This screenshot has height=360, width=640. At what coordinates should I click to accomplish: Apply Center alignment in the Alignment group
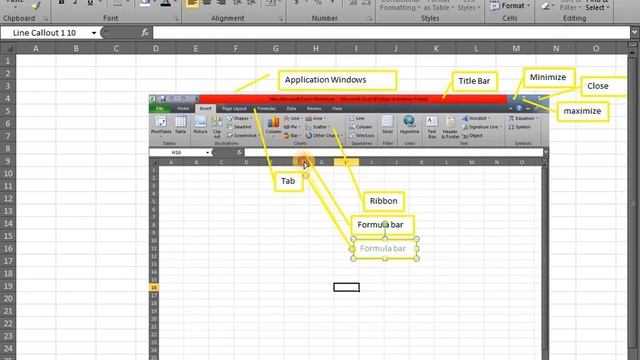207,3
